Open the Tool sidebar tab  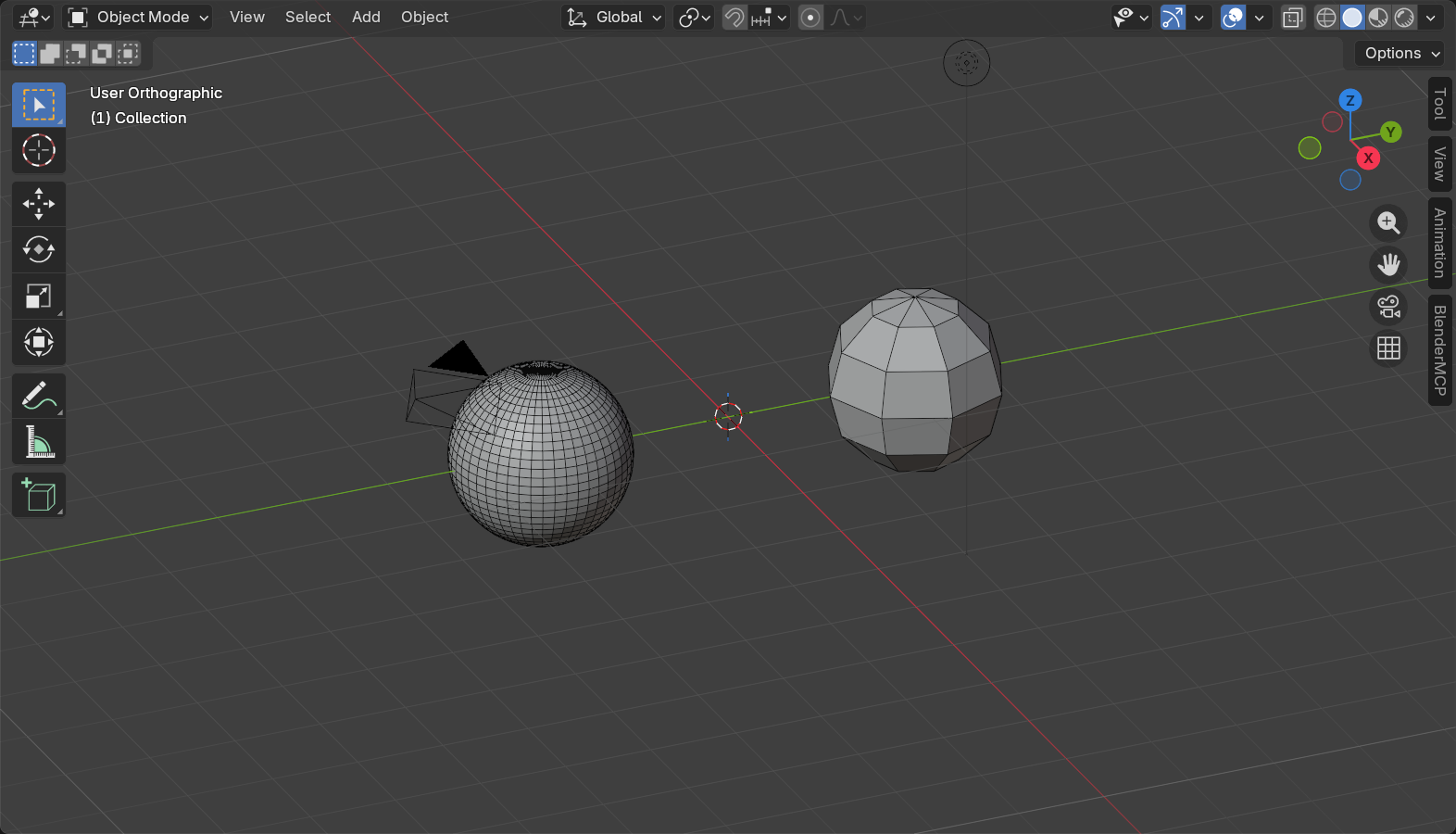tap(1440, 104)
